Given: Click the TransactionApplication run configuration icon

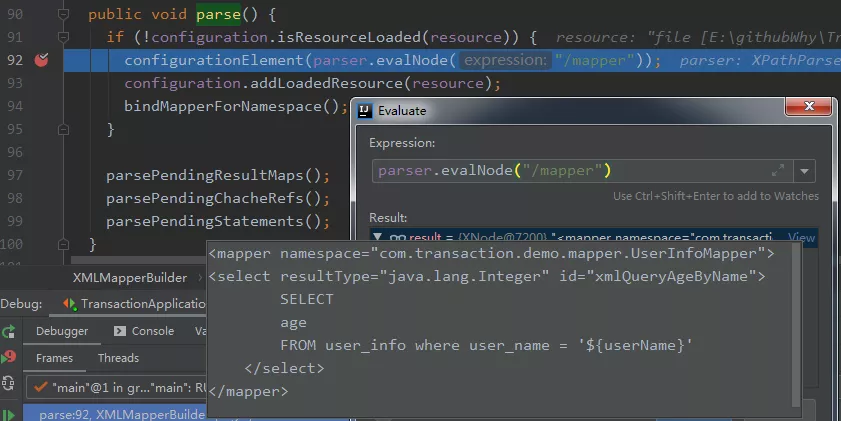Looking at the screenshot, I should (70, 304).
